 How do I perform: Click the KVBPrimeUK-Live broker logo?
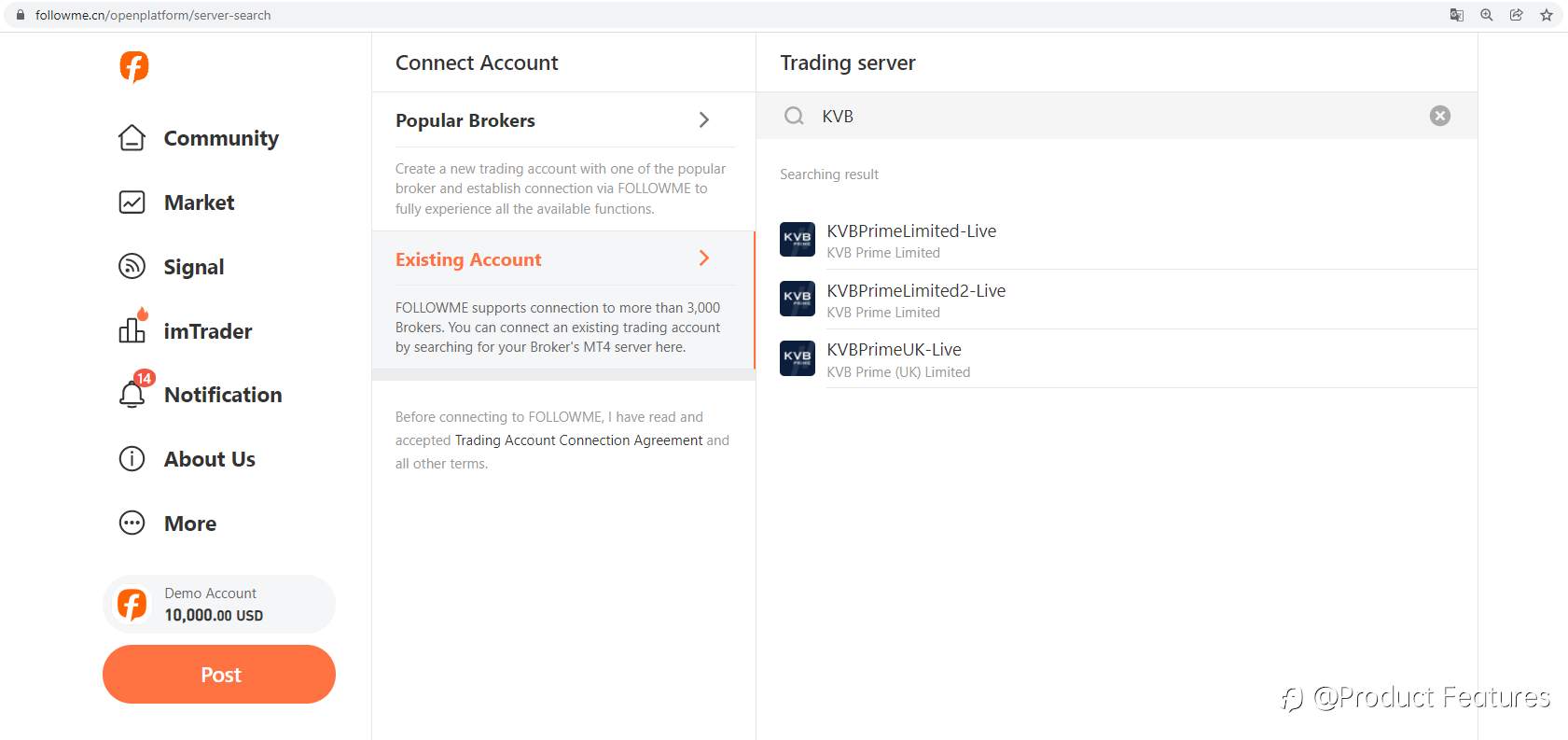coord(798,358)
